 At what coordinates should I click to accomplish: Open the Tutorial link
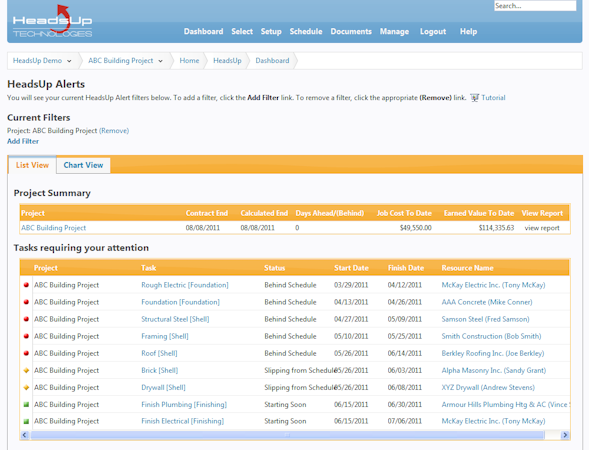(493, 98)
